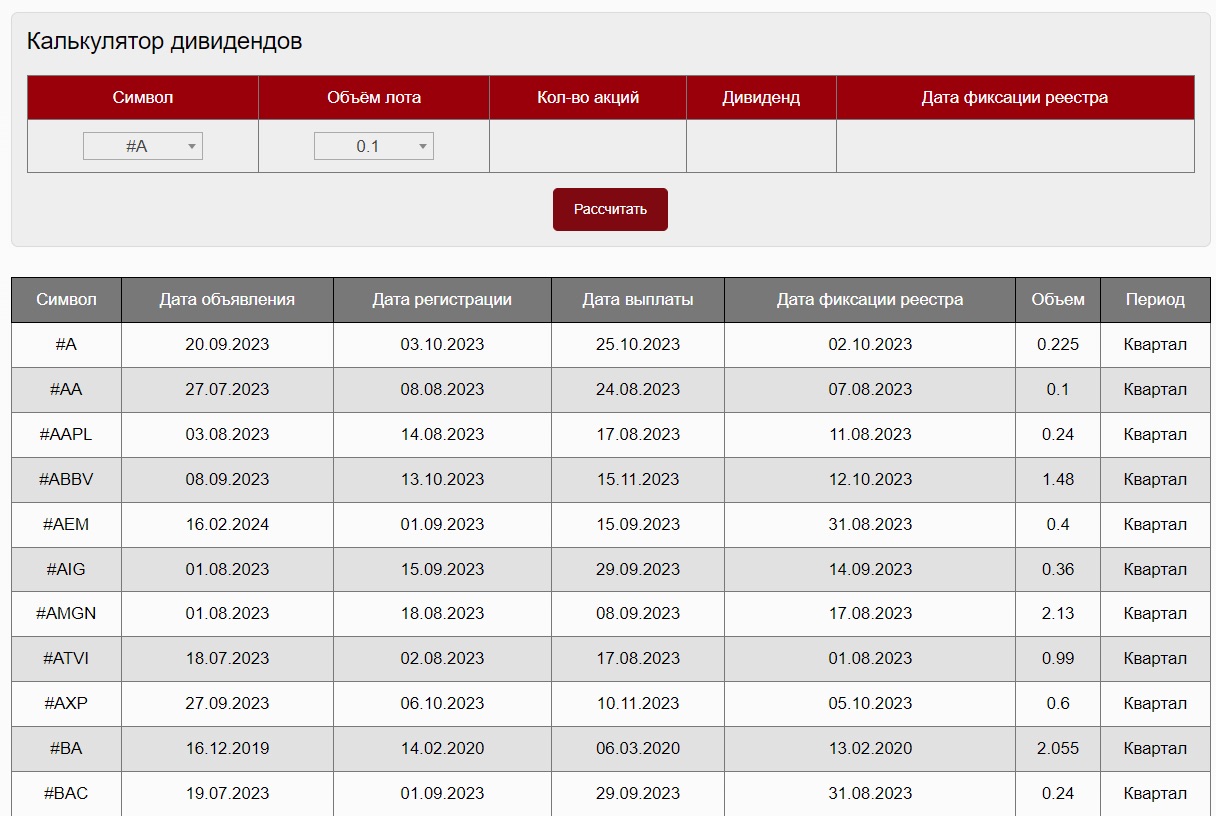Click the Объём лота column header
Viewport: 1216px width, 816px height.
374,98
